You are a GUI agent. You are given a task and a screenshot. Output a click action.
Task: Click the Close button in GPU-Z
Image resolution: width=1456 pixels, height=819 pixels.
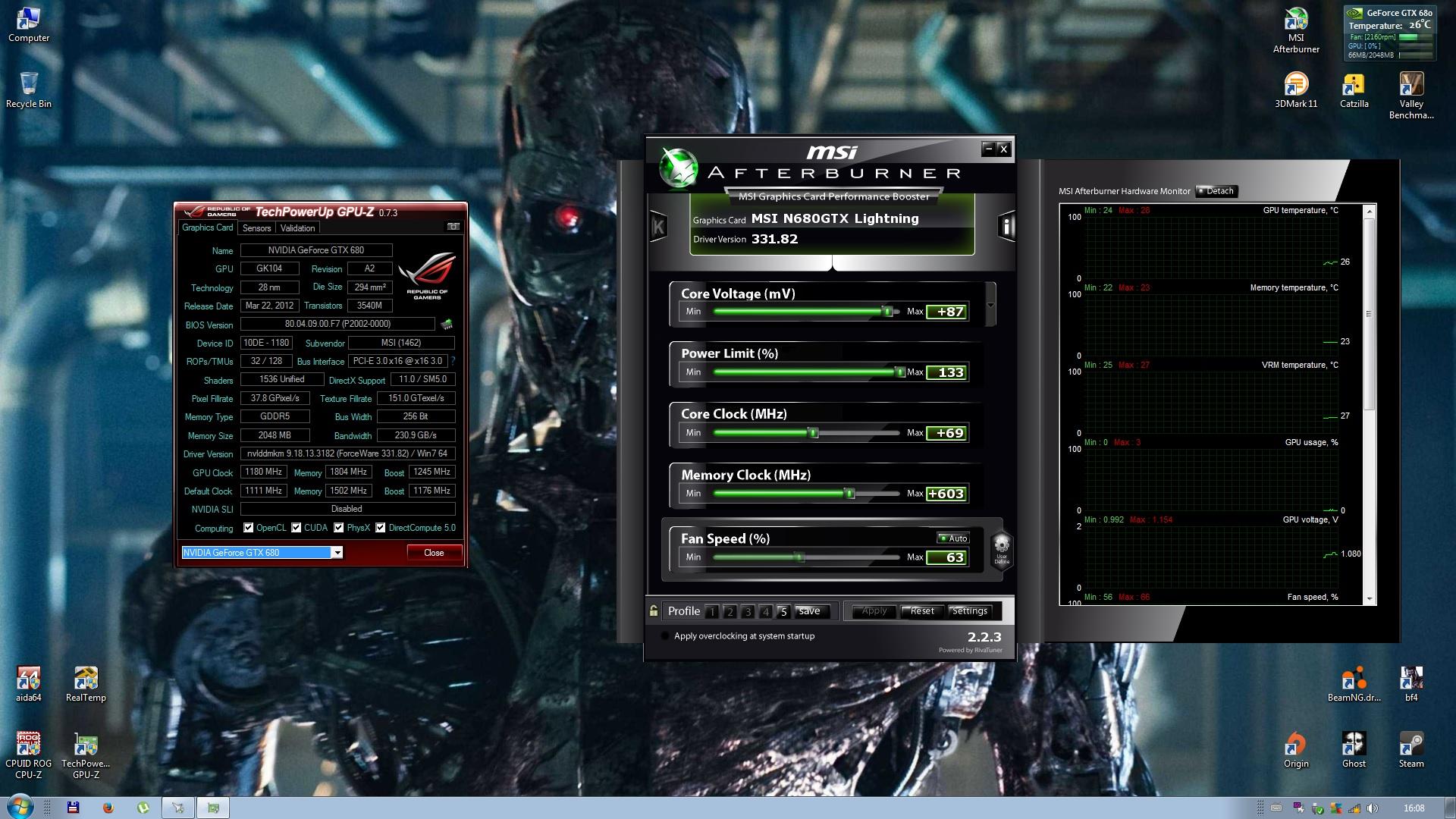coord(434,553)
